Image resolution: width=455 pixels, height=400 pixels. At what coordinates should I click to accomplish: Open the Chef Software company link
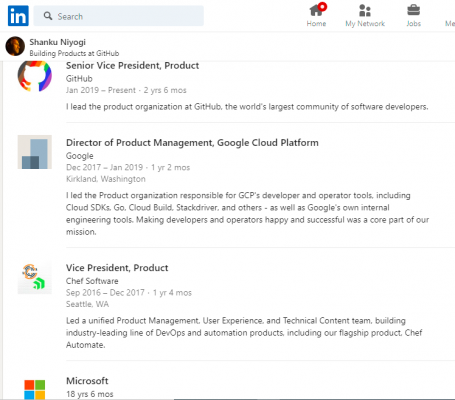tap(92, 281)
